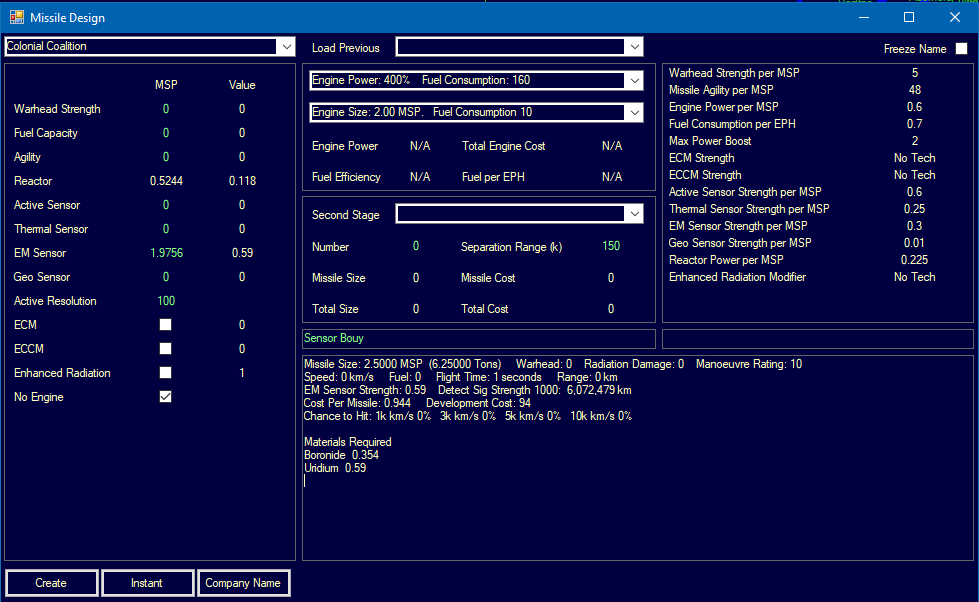
Task: Maximize the Missile Design window
Action: [x=909, y=17]
